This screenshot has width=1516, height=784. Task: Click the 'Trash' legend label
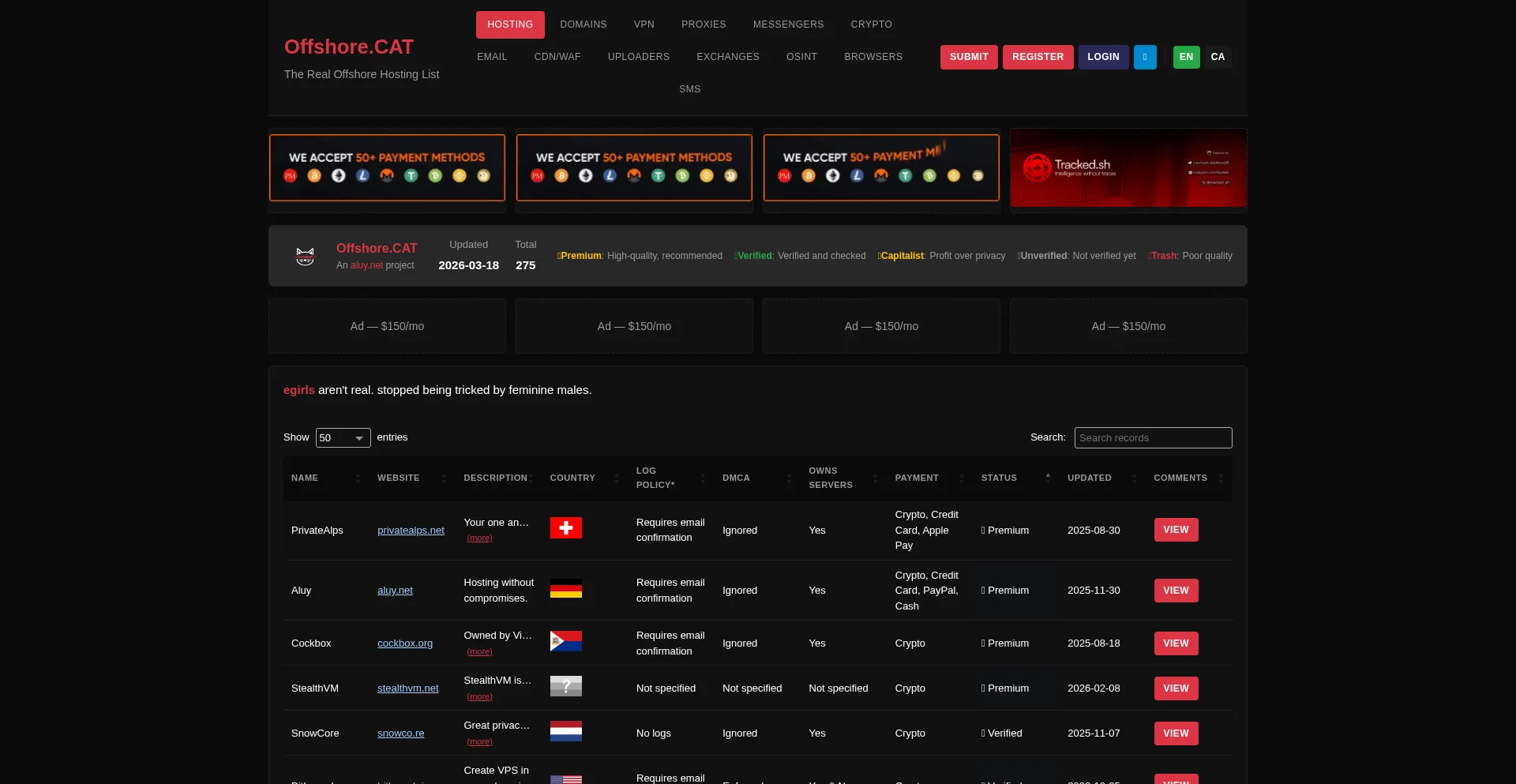1164,256
